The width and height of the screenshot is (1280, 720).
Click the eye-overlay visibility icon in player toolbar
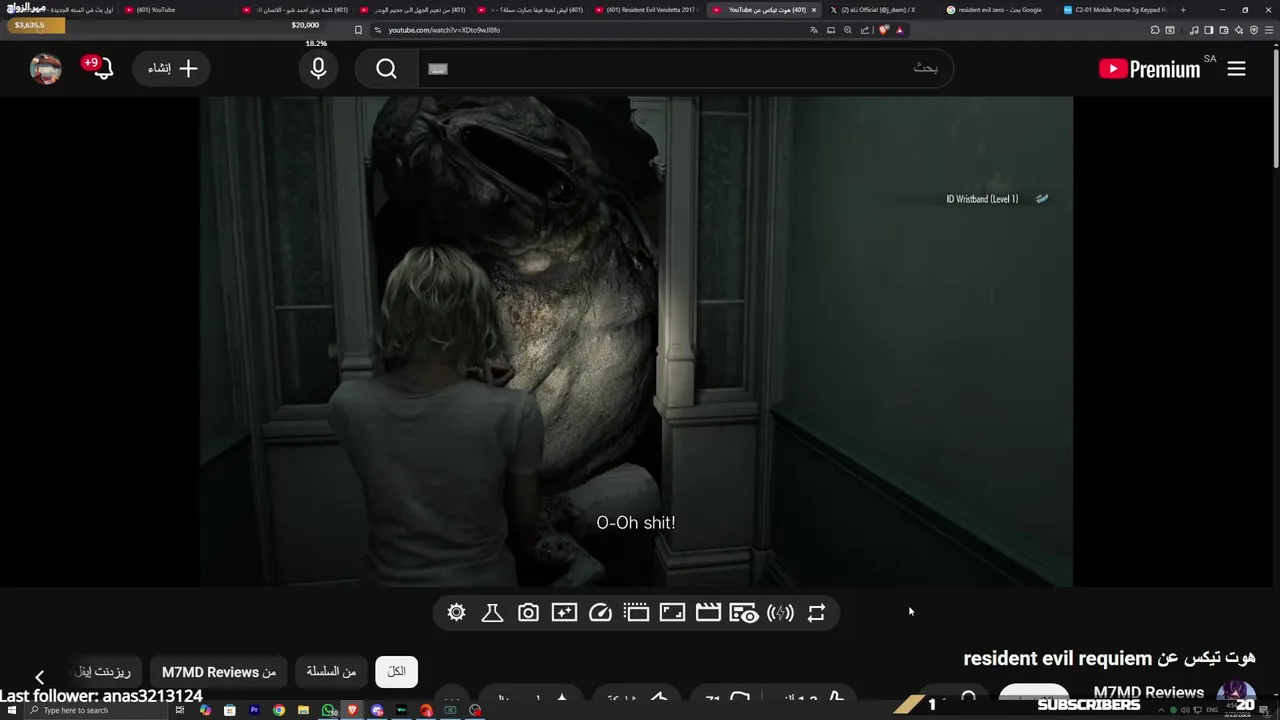point(744,613)
